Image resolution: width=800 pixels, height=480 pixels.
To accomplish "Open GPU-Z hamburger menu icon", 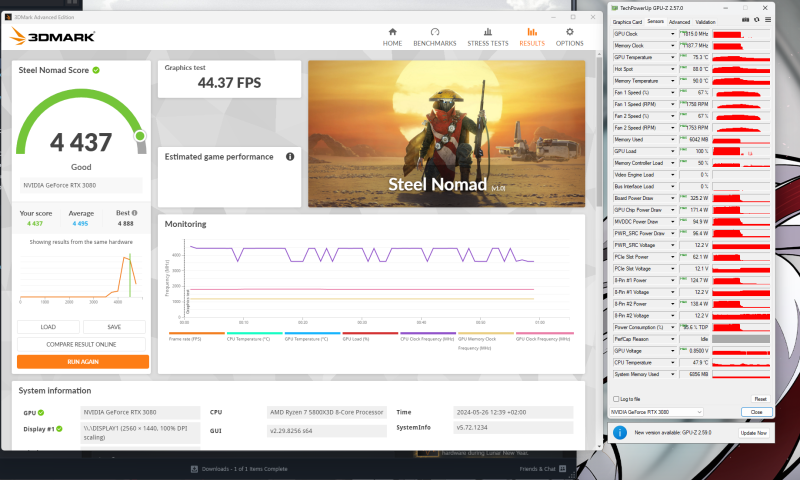I will [x=767, y=20].
